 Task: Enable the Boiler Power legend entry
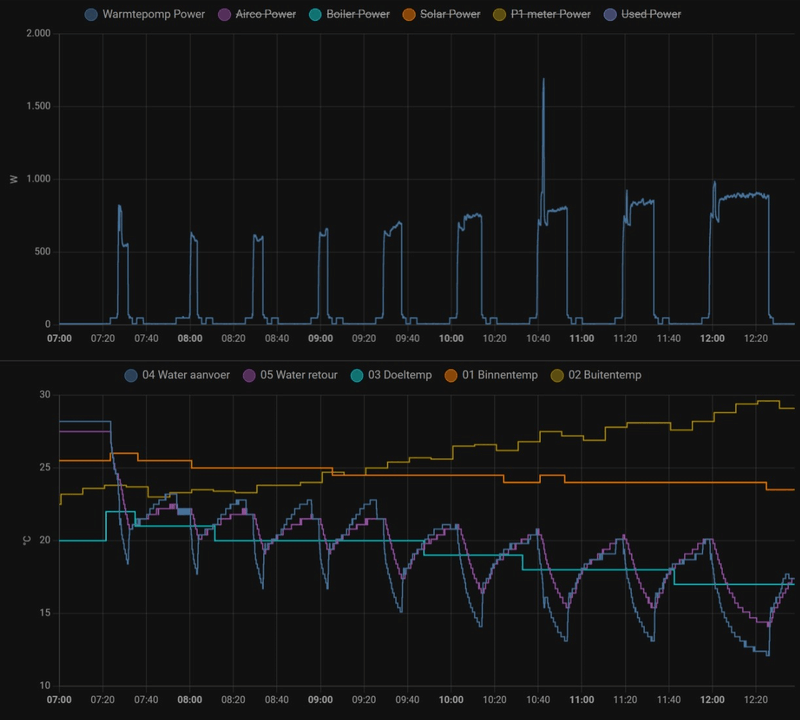(349, 14)
